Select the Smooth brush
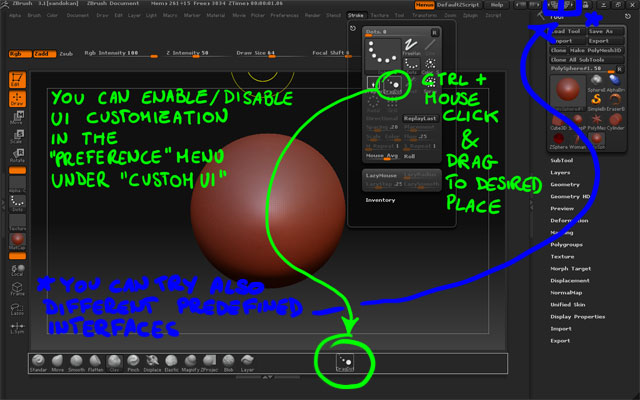This screenshot has height=400, width=640. click(76, 363)
